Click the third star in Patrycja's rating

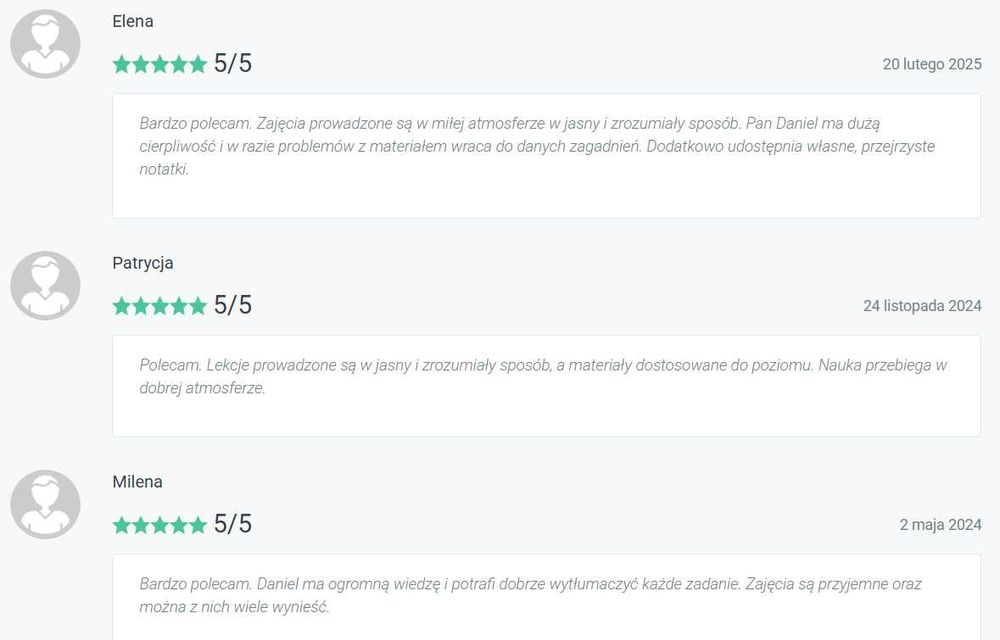[x=160, y=305]
